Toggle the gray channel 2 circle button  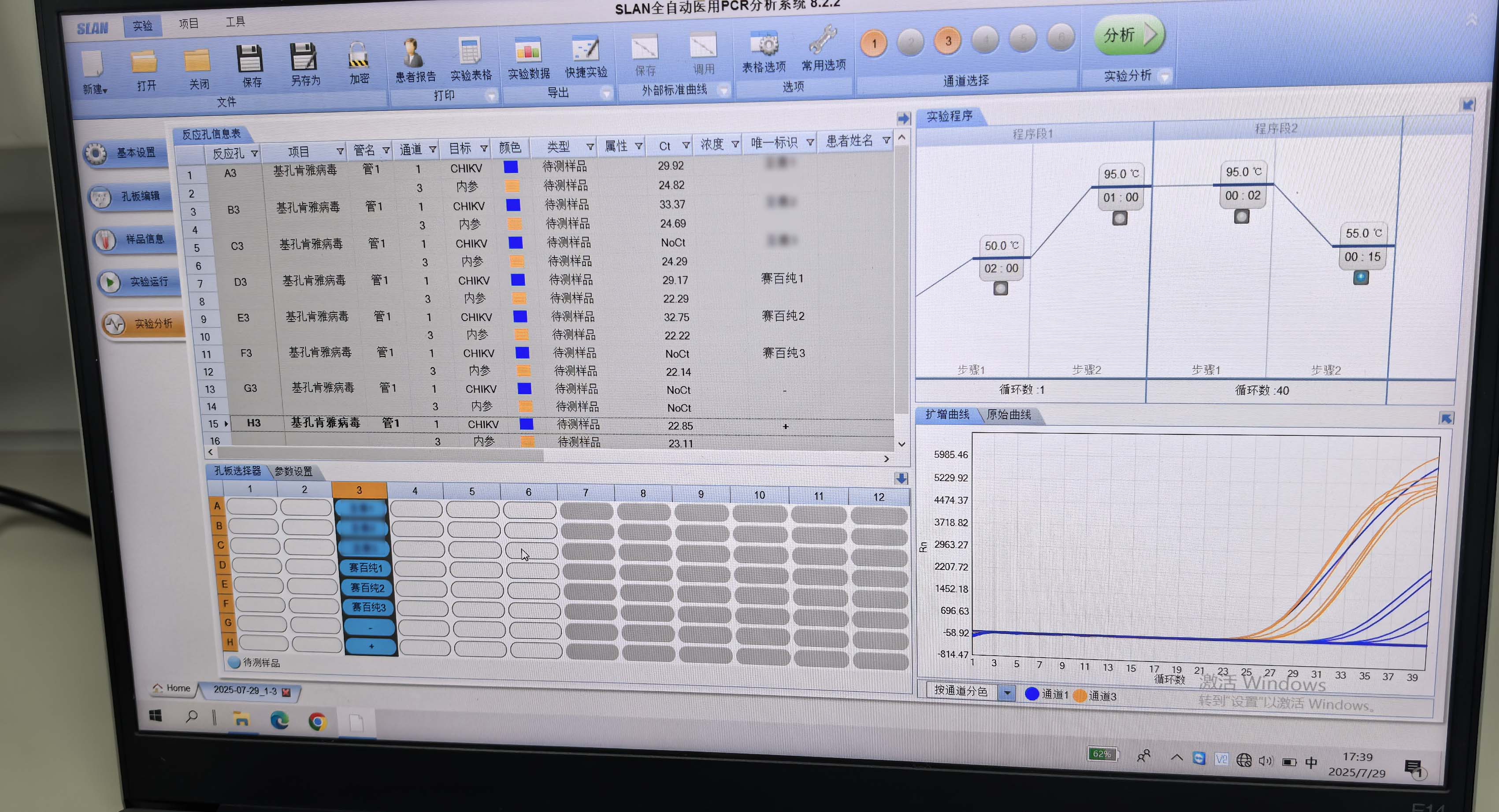[x=911, y=42]
